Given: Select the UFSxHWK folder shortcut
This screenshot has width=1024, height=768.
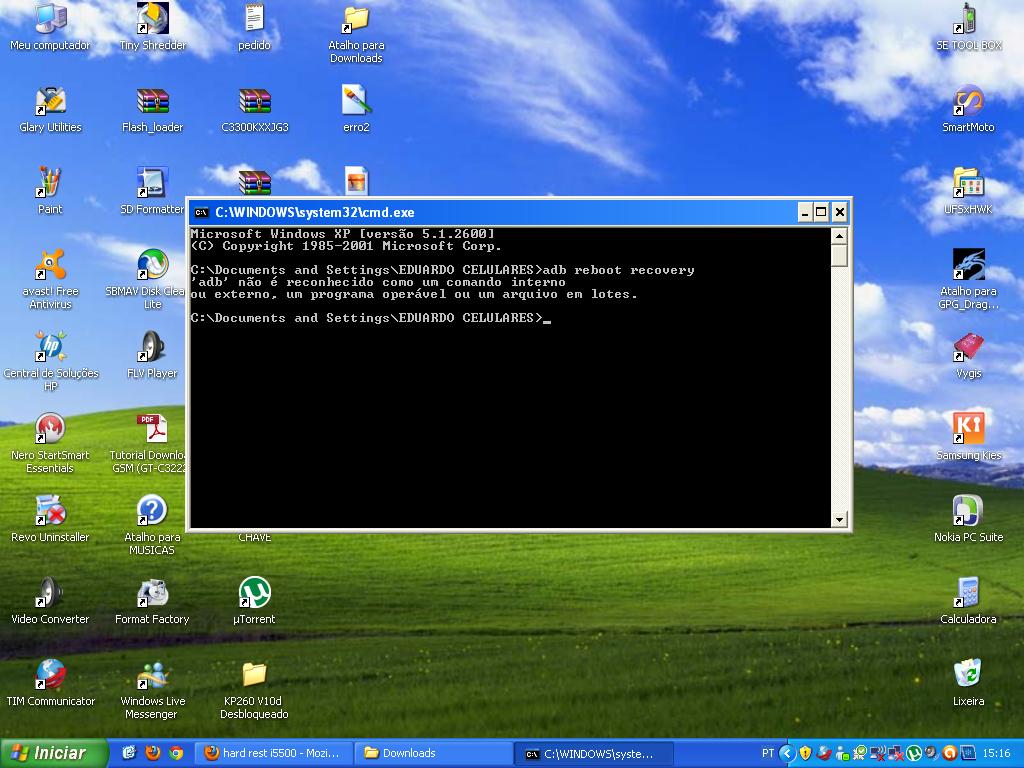Looking at the screenshot, I should (968, 191).
